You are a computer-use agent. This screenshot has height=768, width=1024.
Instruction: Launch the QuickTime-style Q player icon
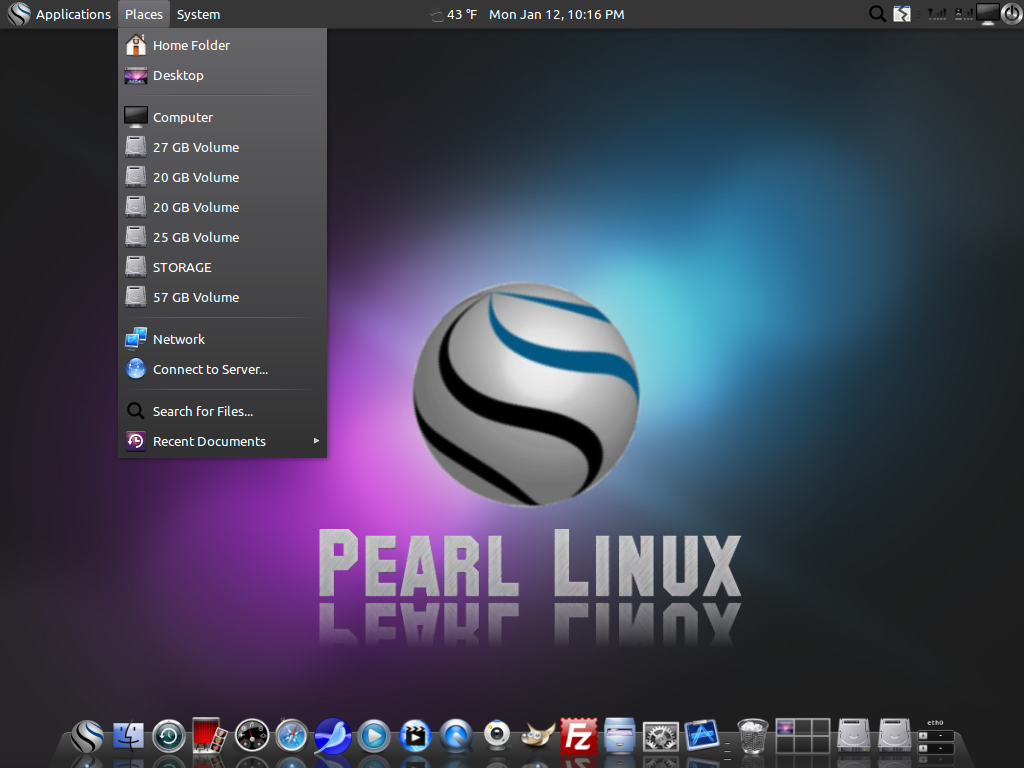456,737
